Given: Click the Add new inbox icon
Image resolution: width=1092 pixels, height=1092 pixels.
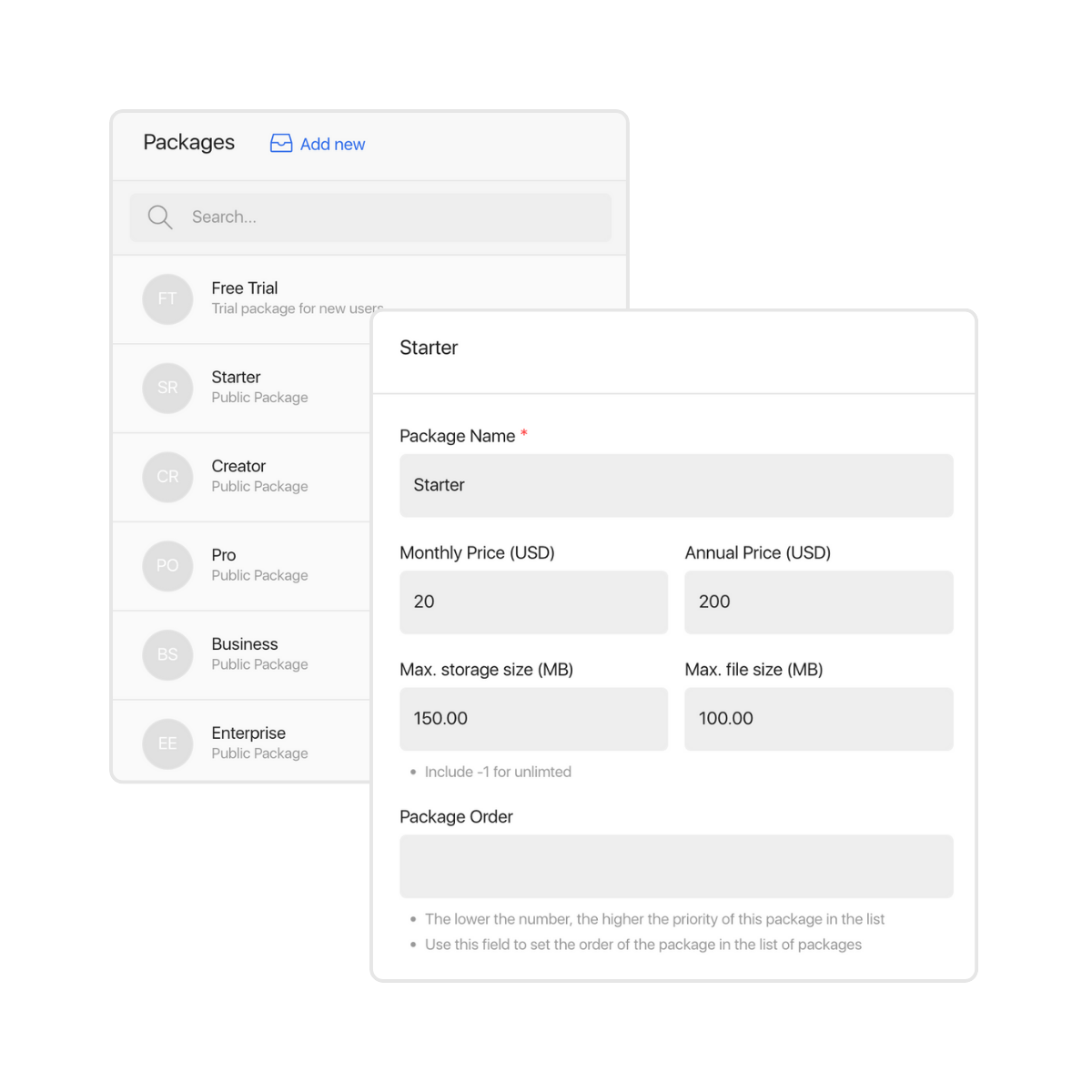Looking at the screenshot, I should [281, 144].
